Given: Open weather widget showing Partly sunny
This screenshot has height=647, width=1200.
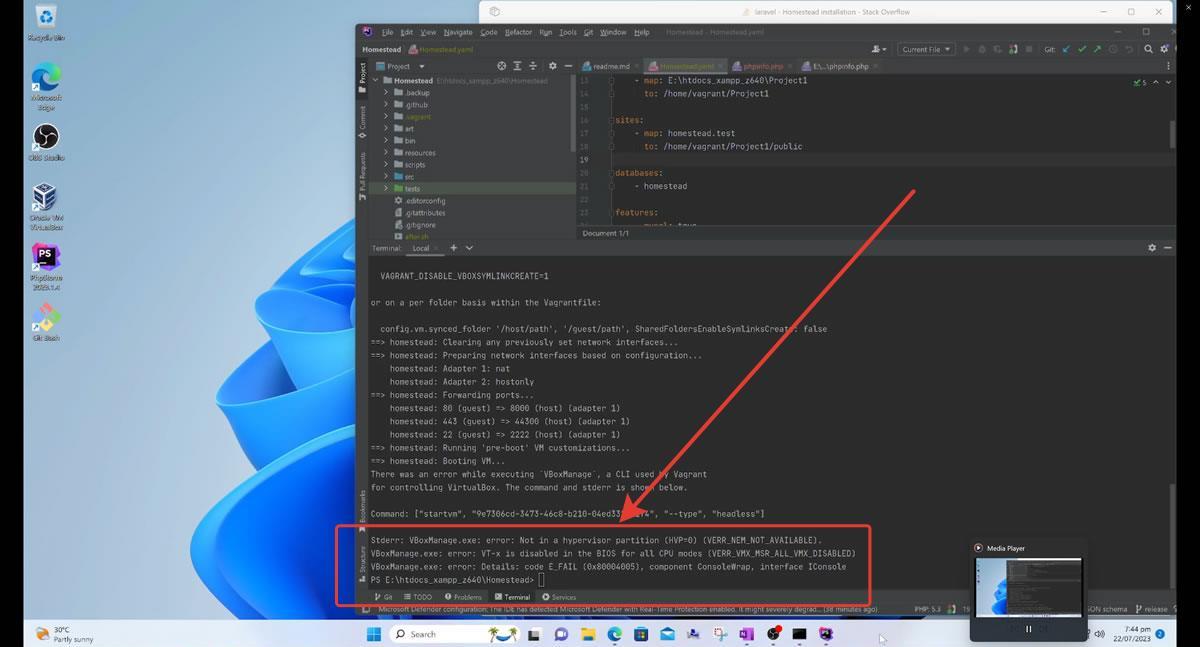Looking at the screenshot, I should click(62, 634).
